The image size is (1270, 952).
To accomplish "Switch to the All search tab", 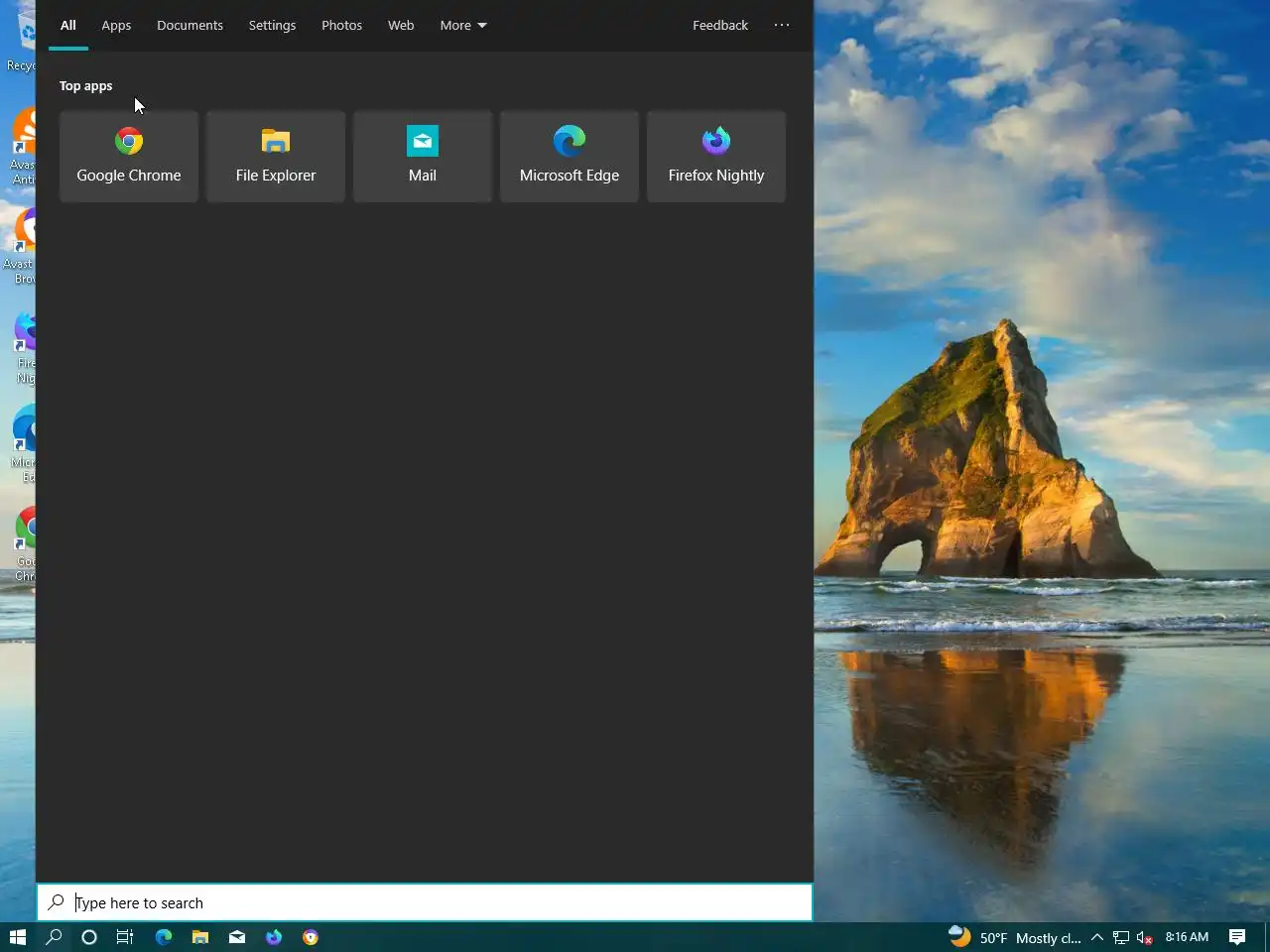I will coord(68,25).
